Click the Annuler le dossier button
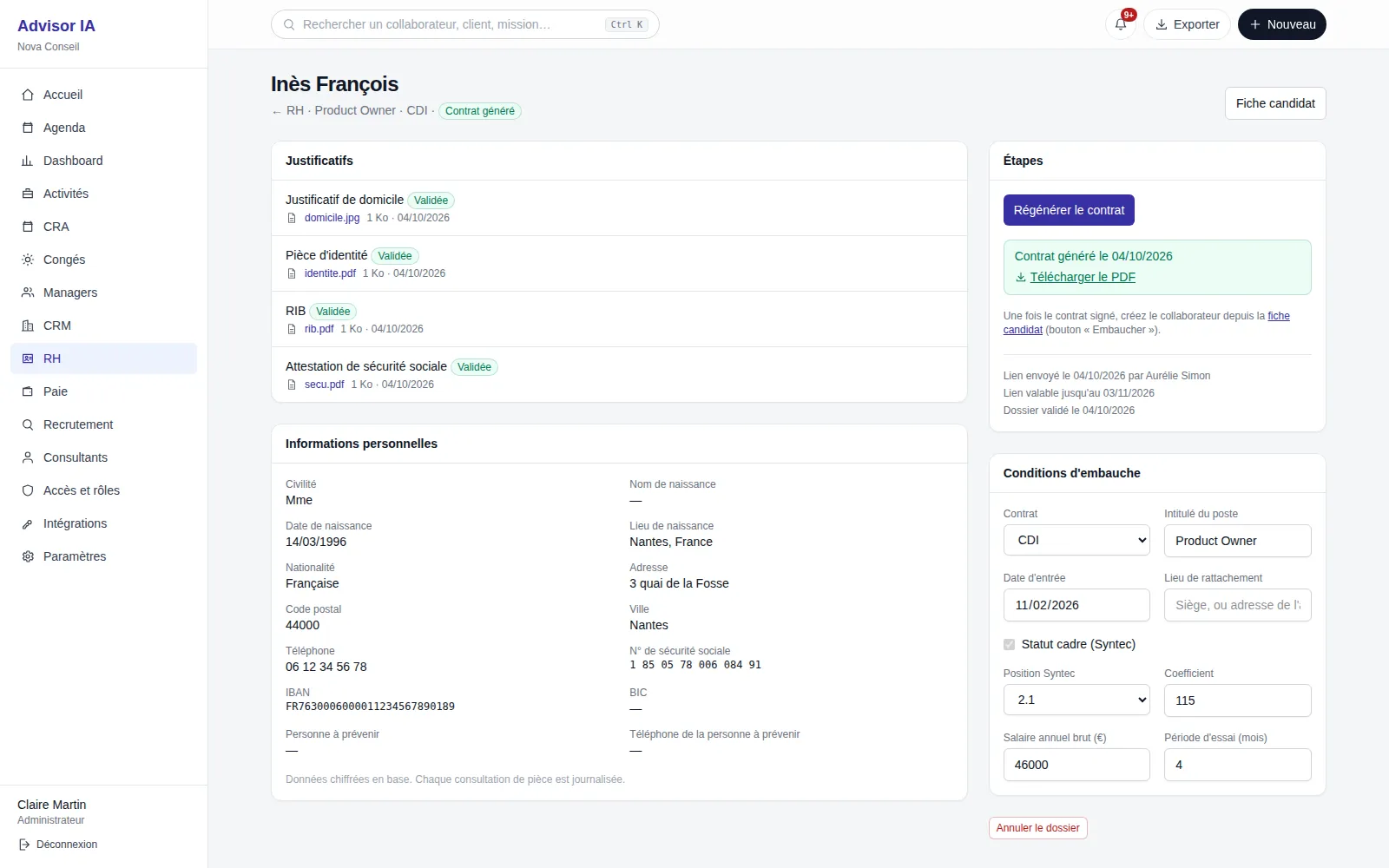Image resolution: width=1389 pixels, height=868 pixels. tap(1037, 828)
